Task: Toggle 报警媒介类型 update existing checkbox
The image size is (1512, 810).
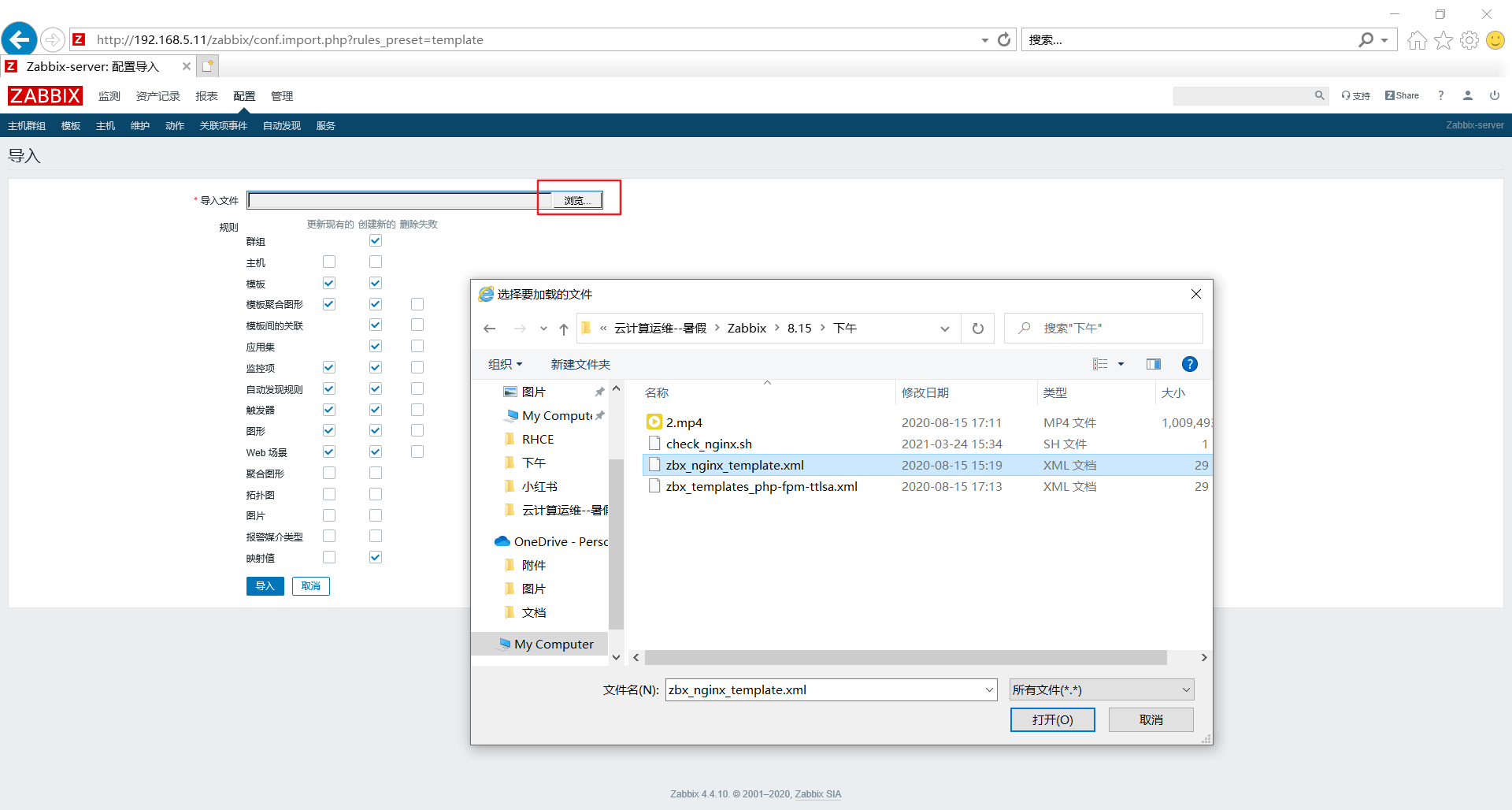Action: click(329, 536)
